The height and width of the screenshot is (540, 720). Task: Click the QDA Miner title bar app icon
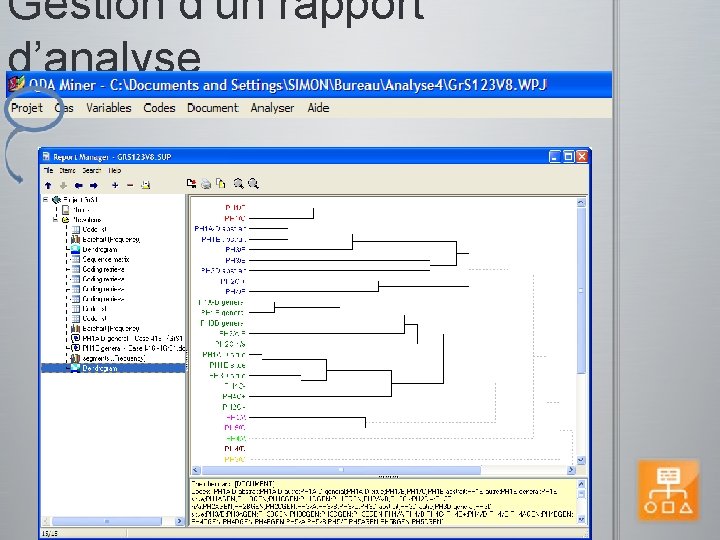coord(17,84)
